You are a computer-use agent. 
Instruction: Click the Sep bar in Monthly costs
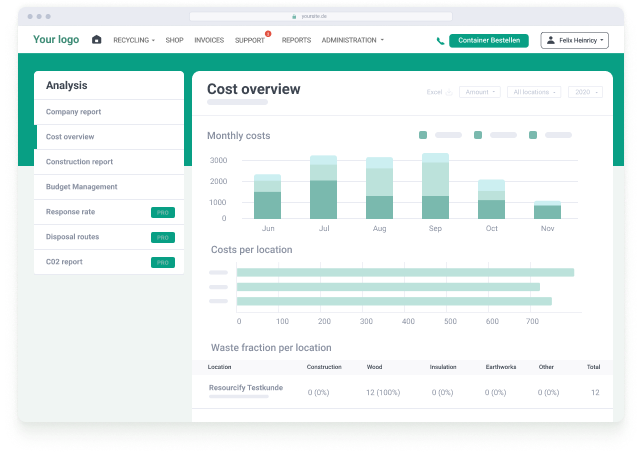click(435, 186)
